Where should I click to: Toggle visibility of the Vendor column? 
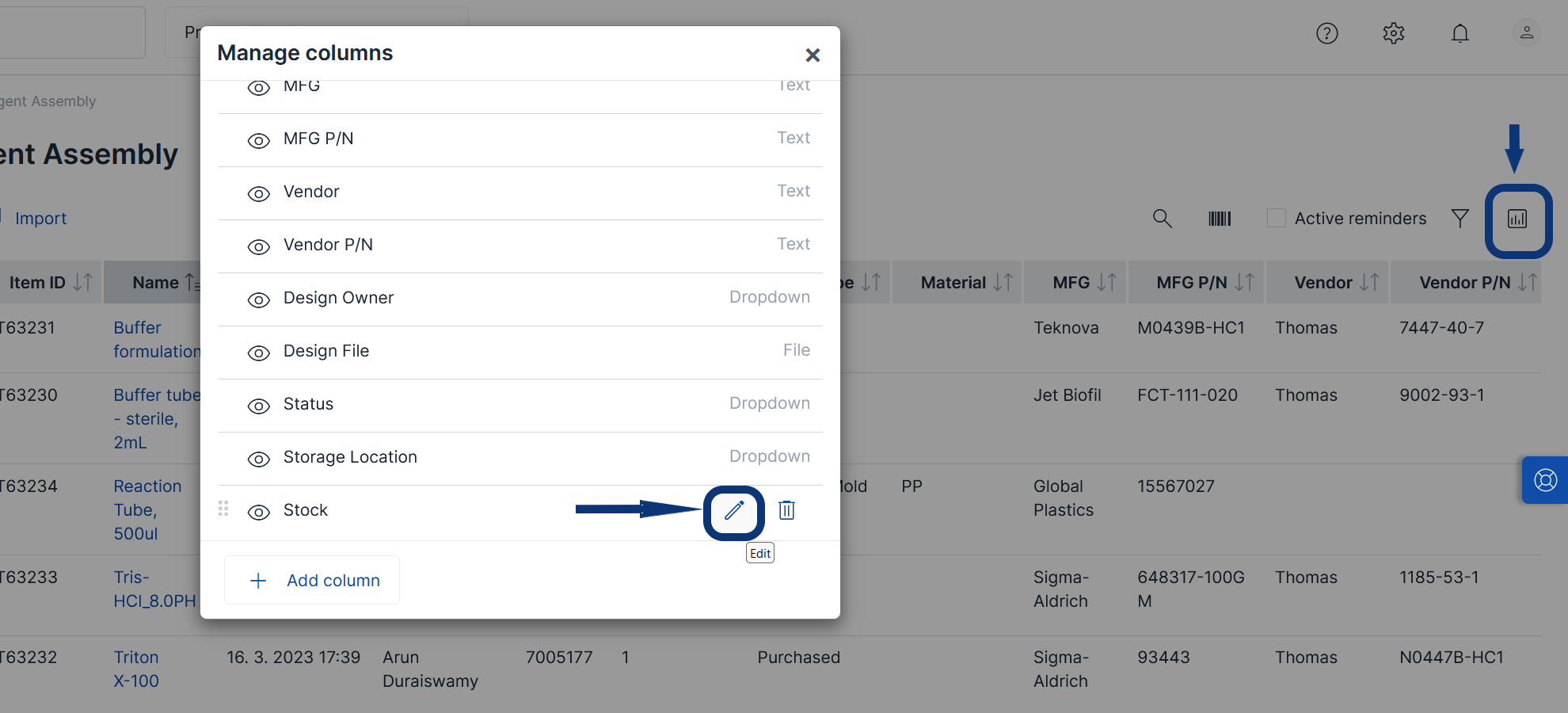[x=259, y=193]
